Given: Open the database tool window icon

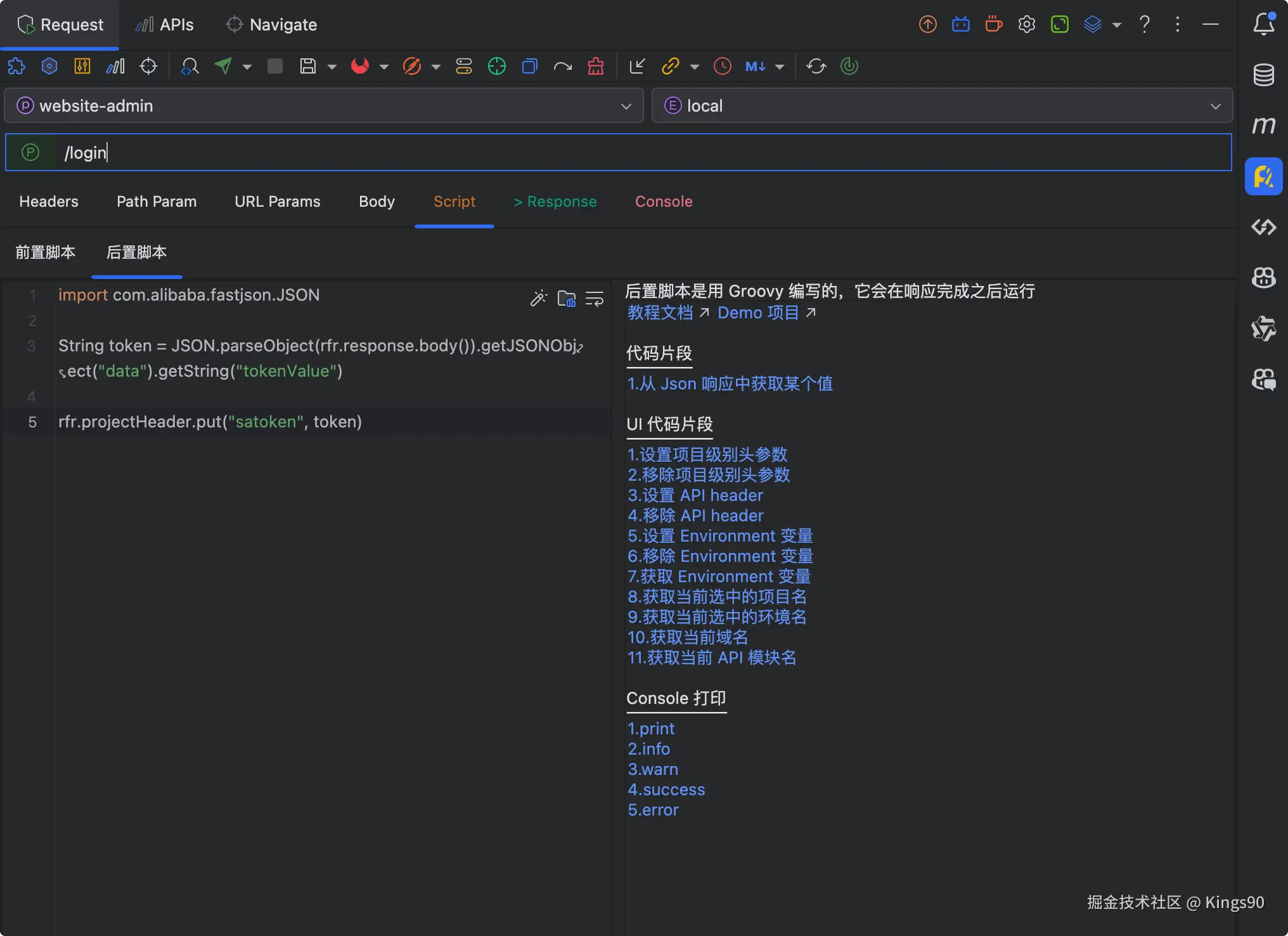Looking at the screenshot, I should [1263, 75].
